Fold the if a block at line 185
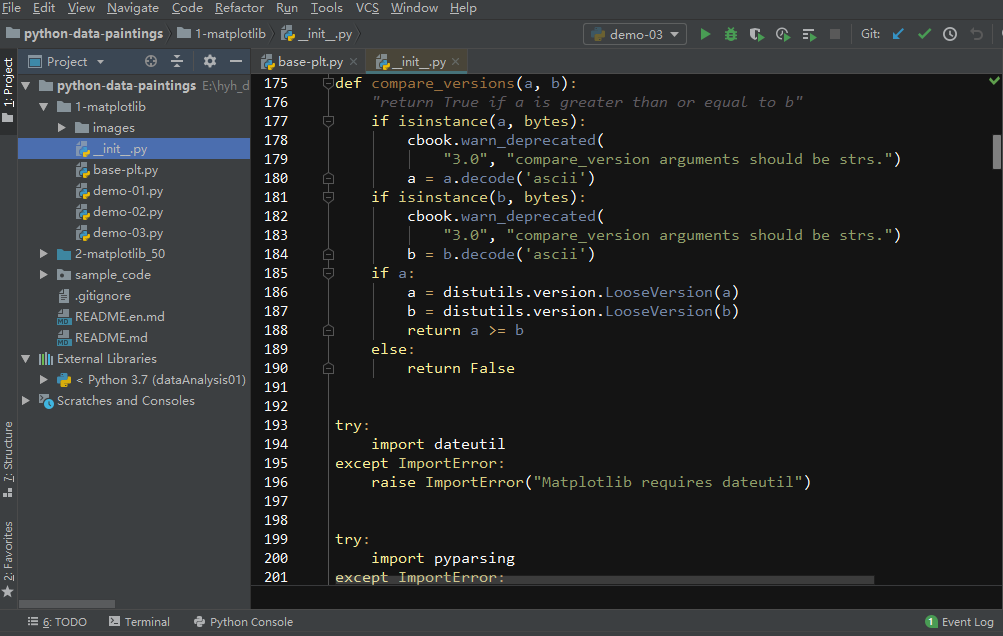The width and height of the screenshot is (1003, 636). pyautogui.click(x=328, y=273)
